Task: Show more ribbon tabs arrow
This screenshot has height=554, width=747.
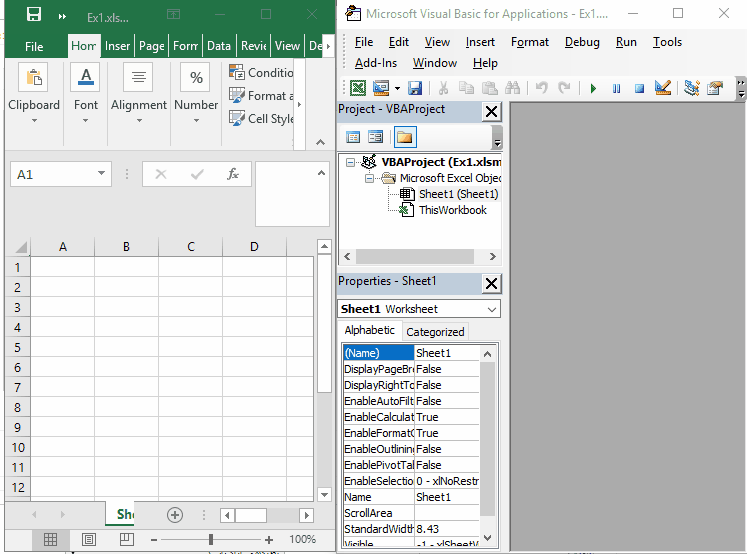Action: click(328, 46)
